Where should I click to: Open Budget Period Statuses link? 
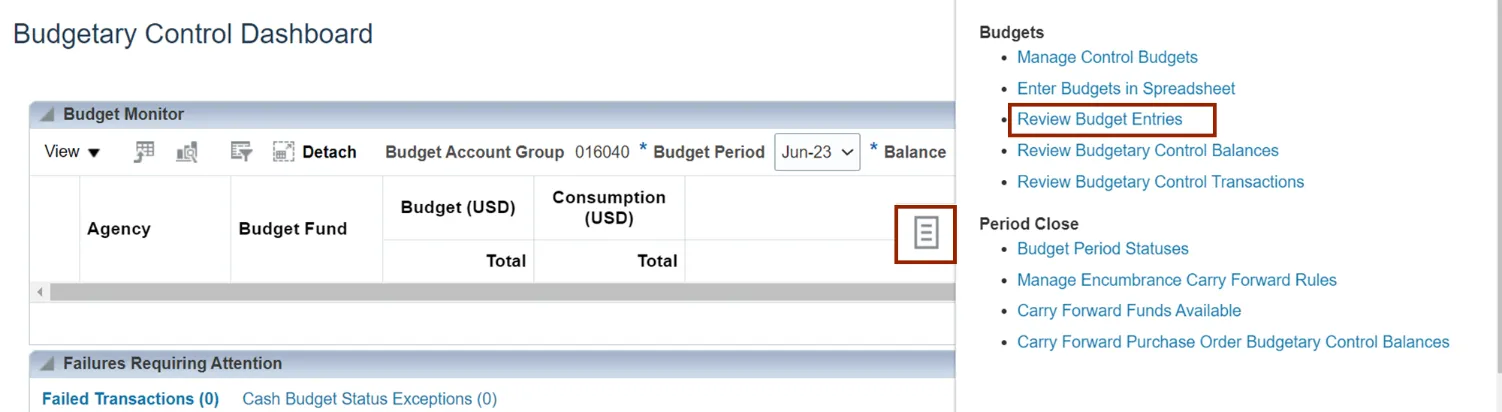[1102, 249]
